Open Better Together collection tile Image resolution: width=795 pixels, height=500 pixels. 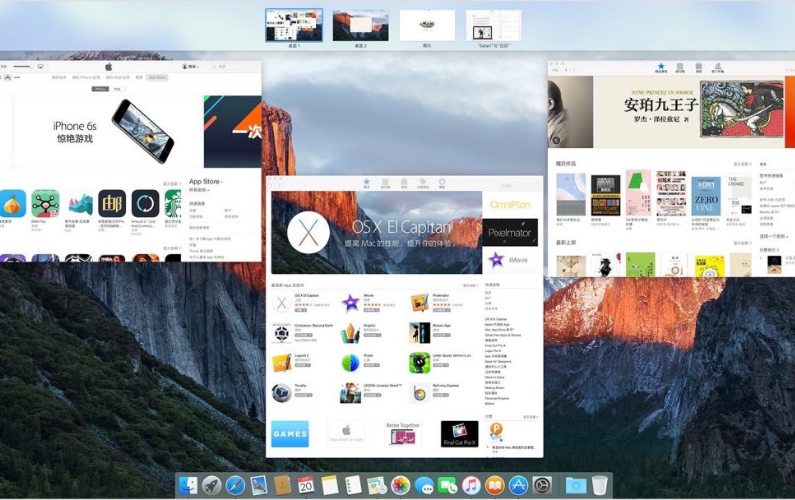(403, 434)
